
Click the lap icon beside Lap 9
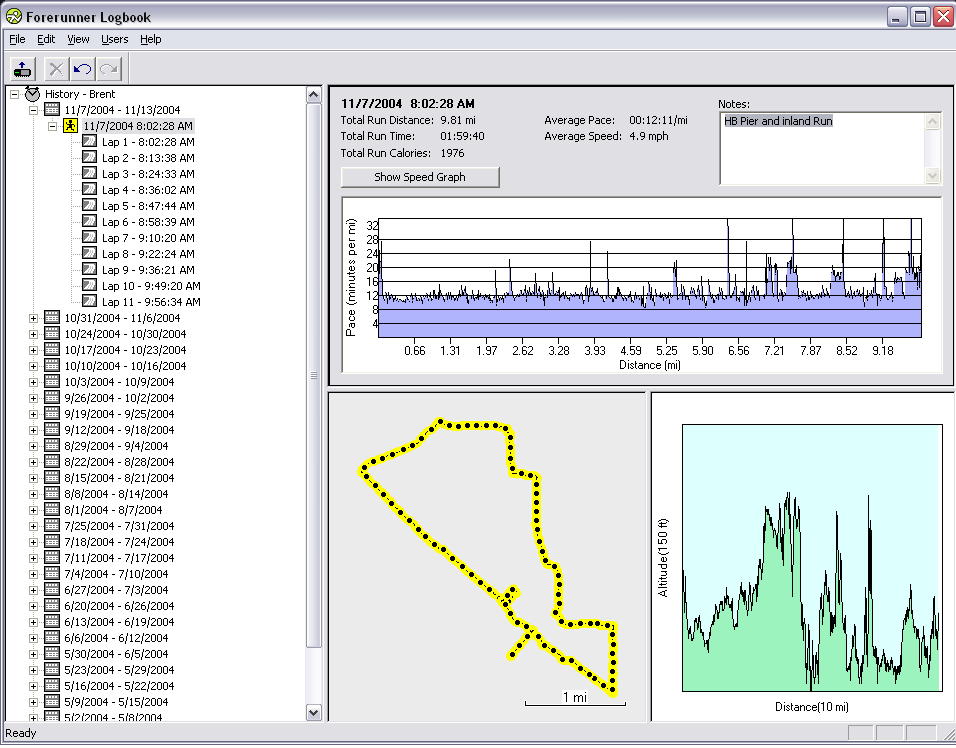[90, 269]
